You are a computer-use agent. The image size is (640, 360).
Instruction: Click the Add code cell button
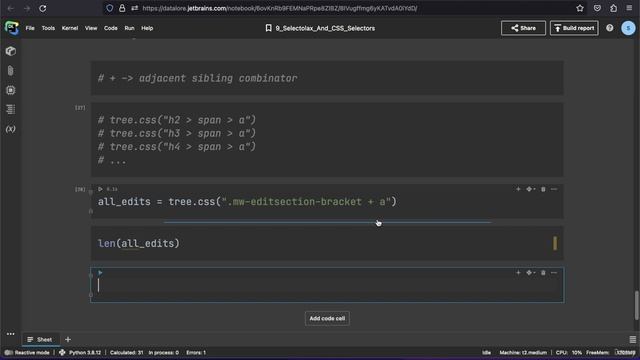click(x=327, y=318)
